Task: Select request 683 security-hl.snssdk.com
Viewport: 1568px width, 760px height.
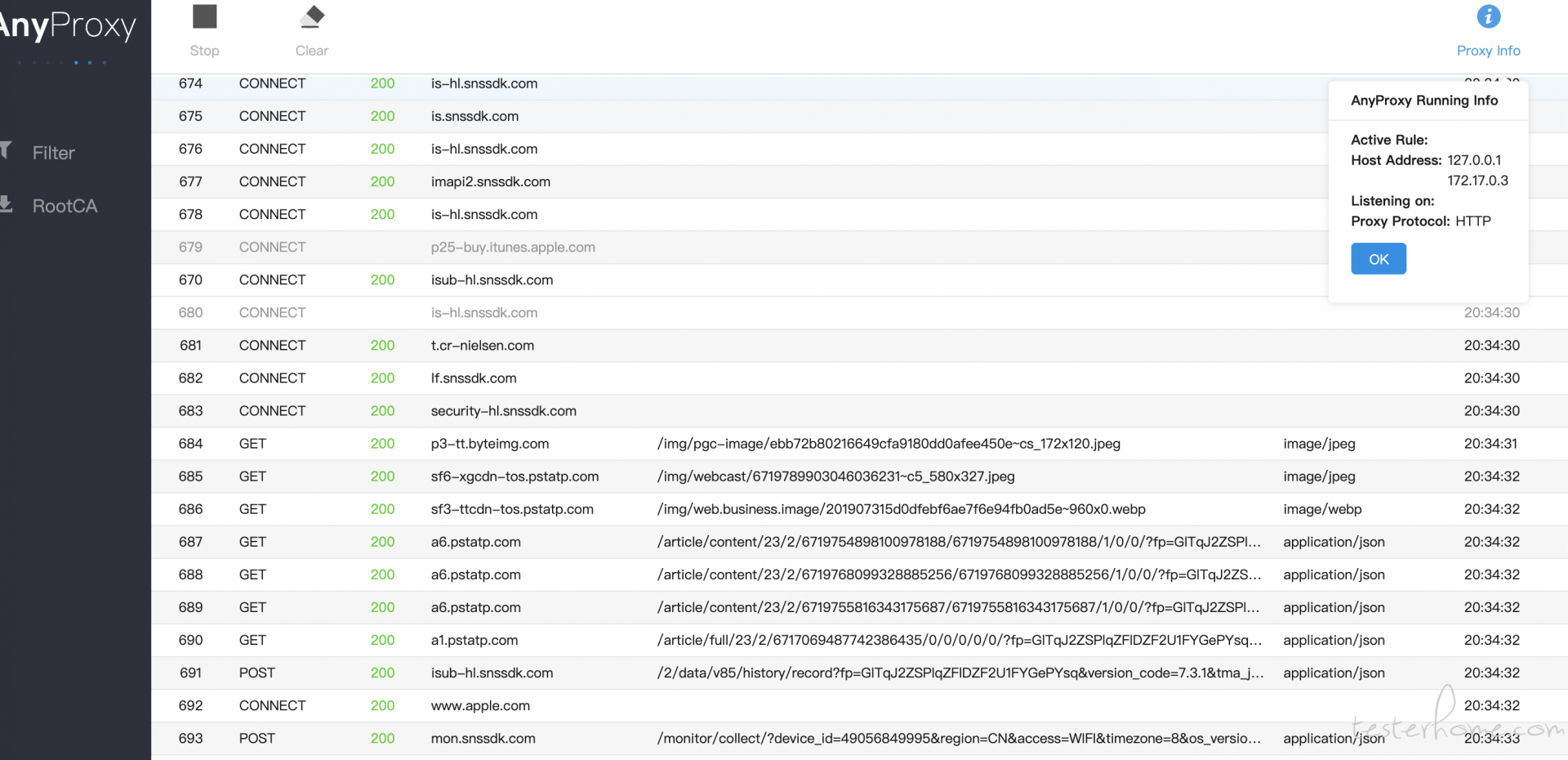Action: point(859,410)
